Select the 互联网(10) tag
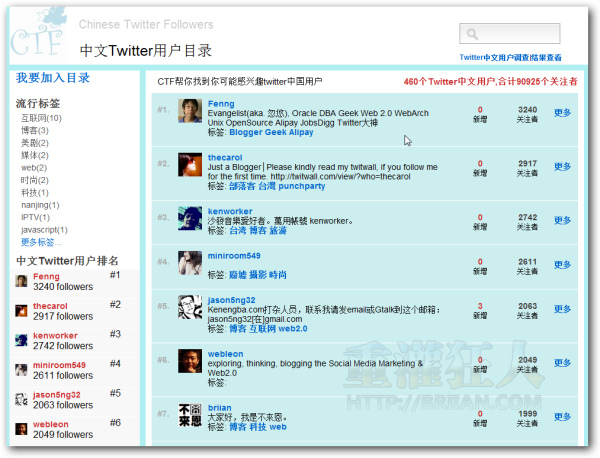This screenshot has height=458, width=600. tap(41, 118)
